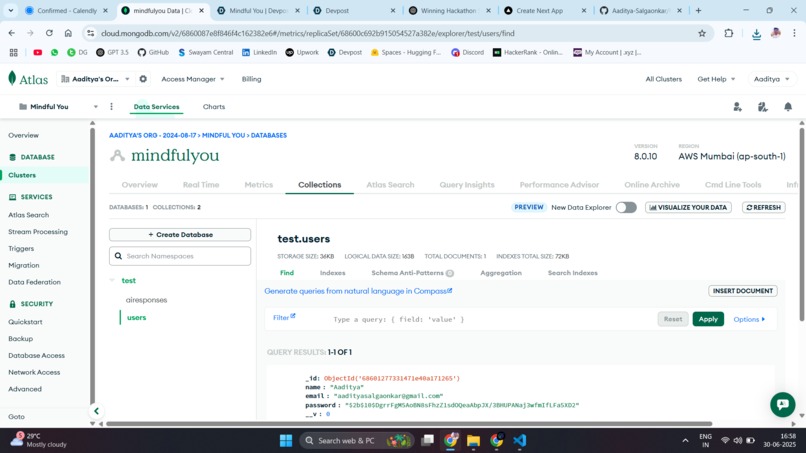
Task: Open Mindful You project dropdown
Action: [x=58, y=106]
